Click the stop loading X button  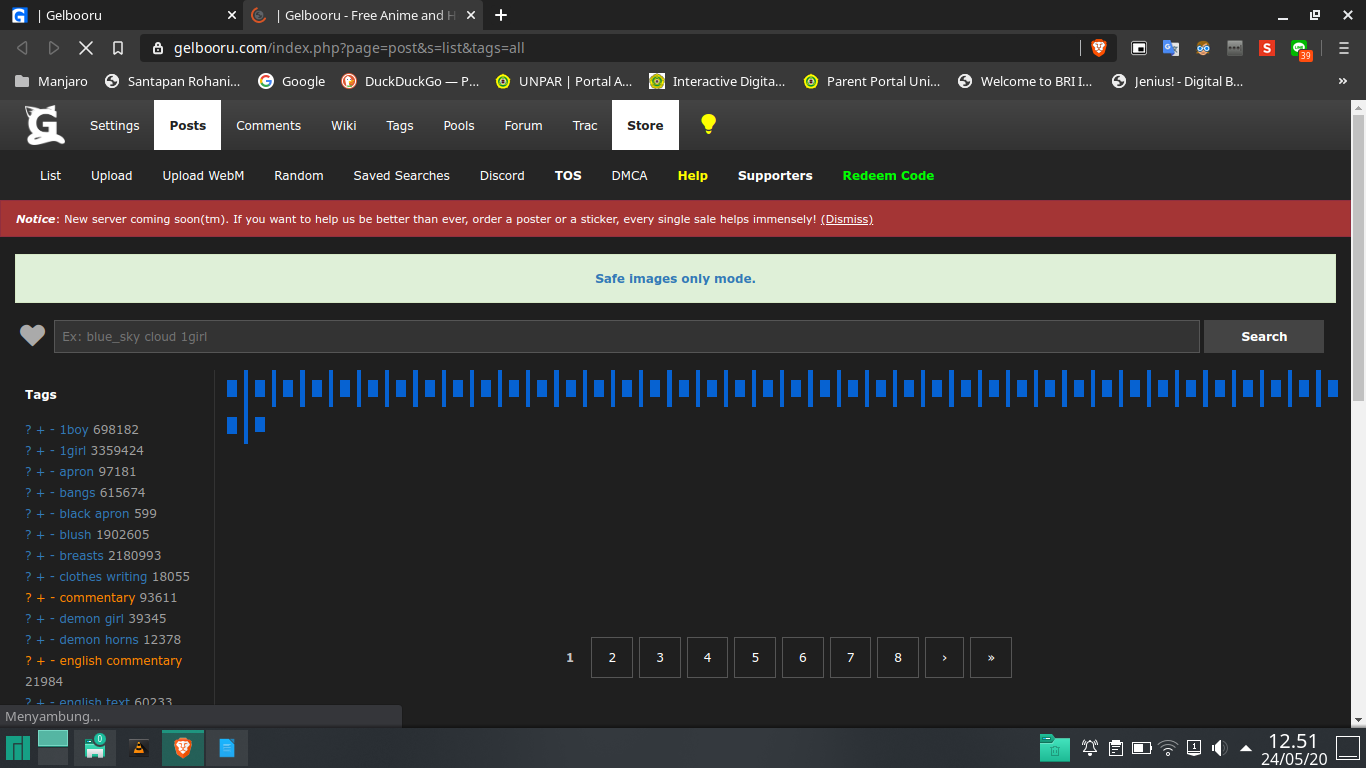point(86,48)
